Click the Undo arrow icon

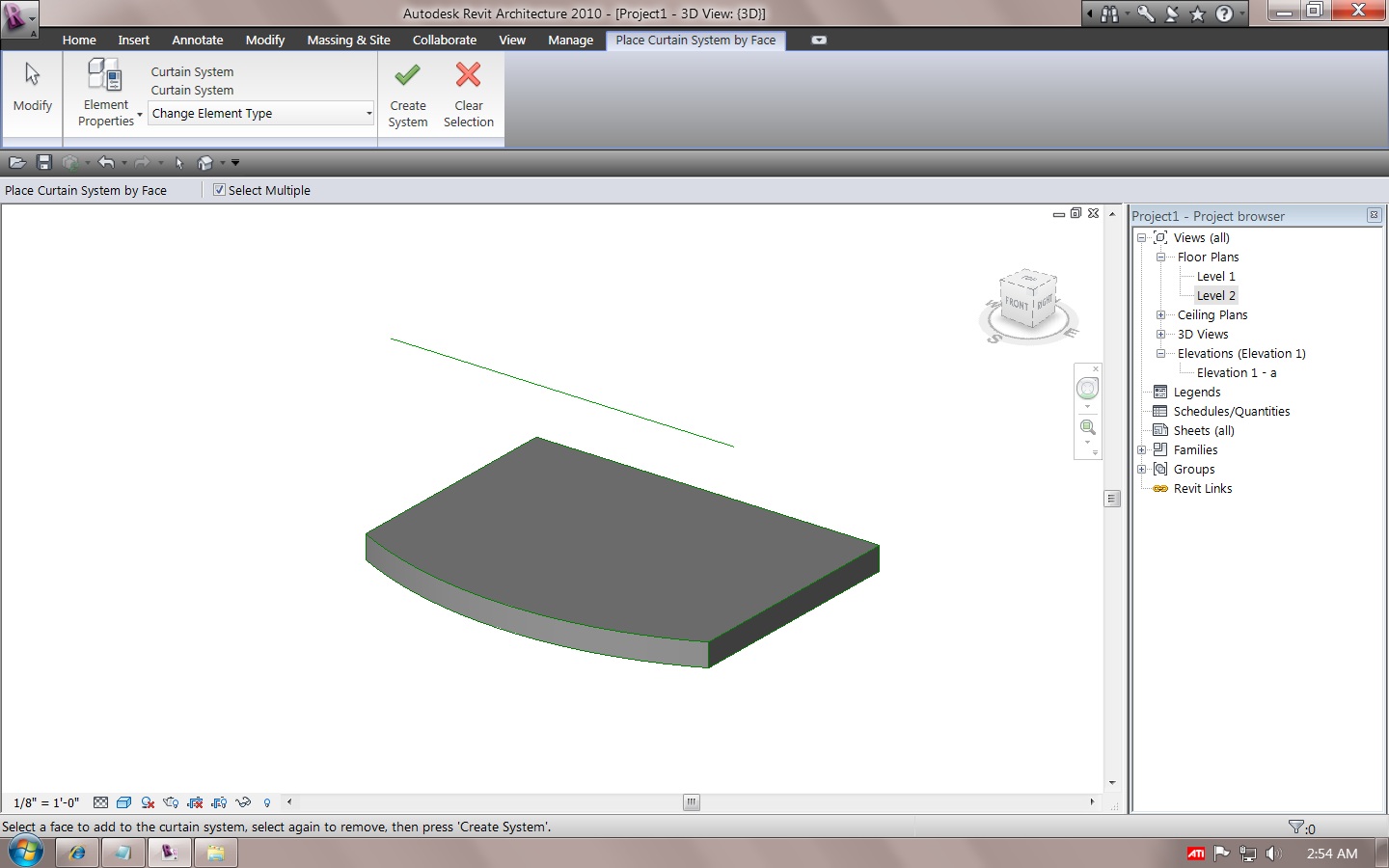(x=106, y=162)
